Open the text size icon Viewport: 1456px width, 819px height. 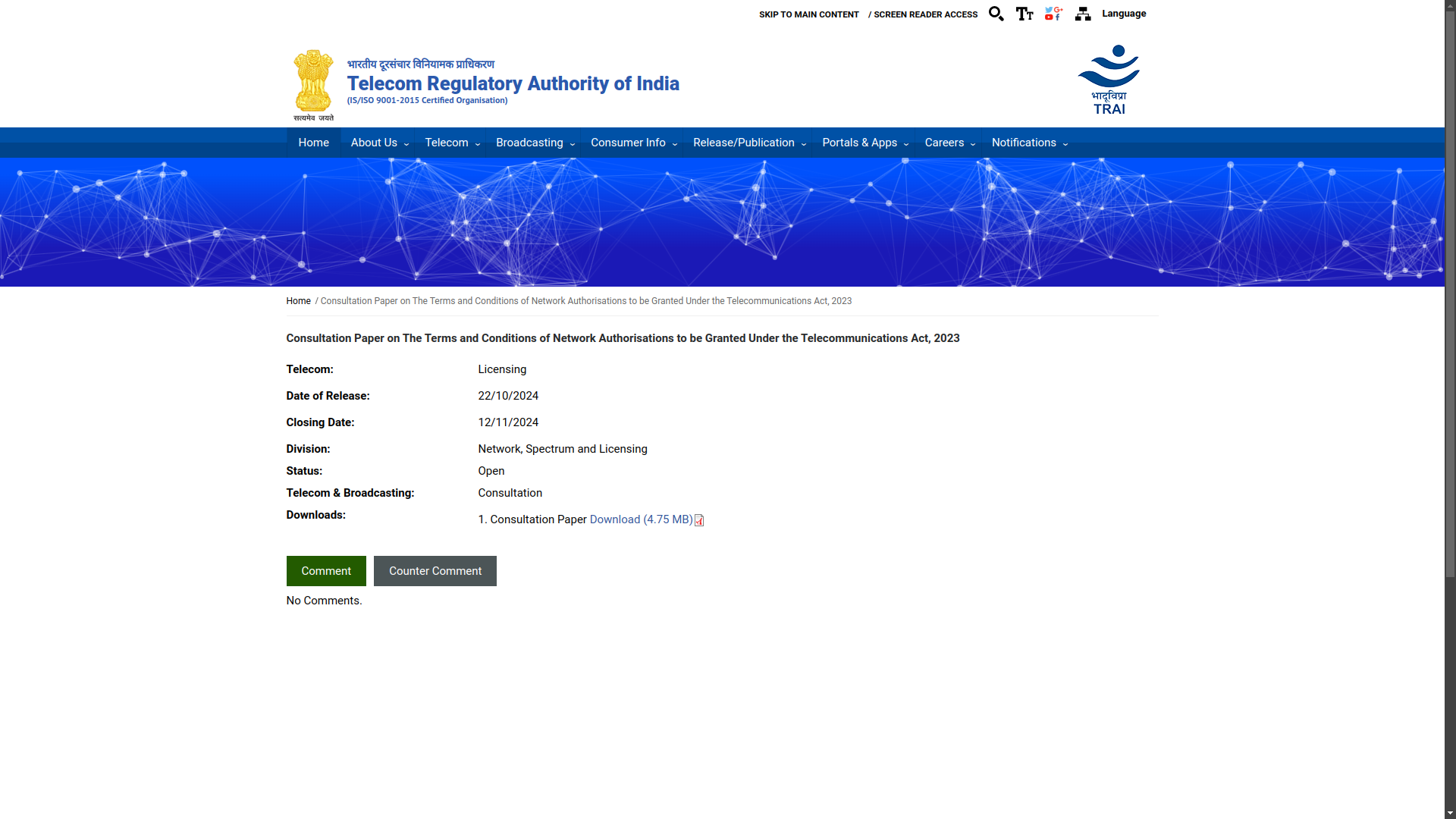1025,14
